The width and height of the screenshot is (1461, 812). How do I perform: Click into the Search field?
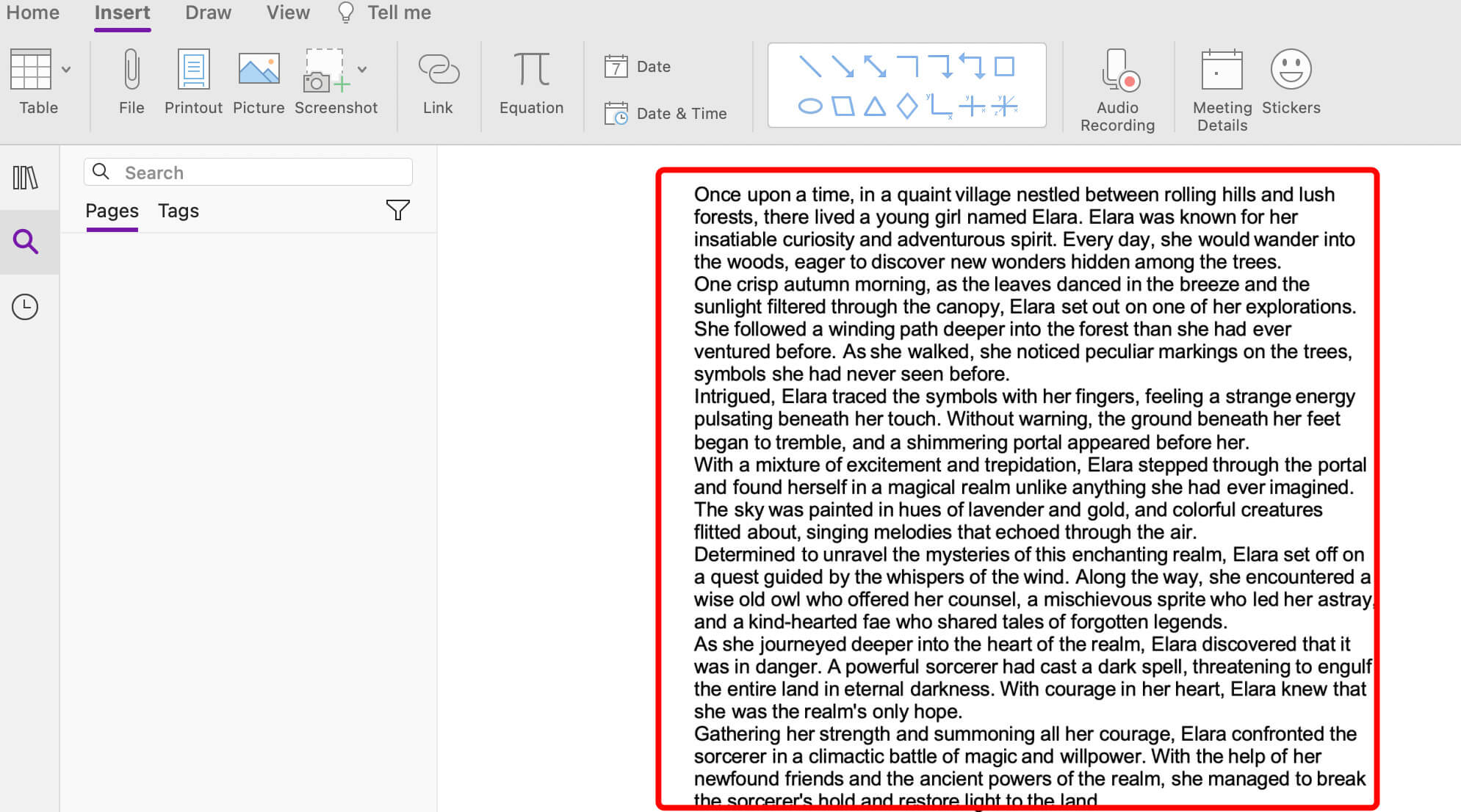click(x=248, y=172)
